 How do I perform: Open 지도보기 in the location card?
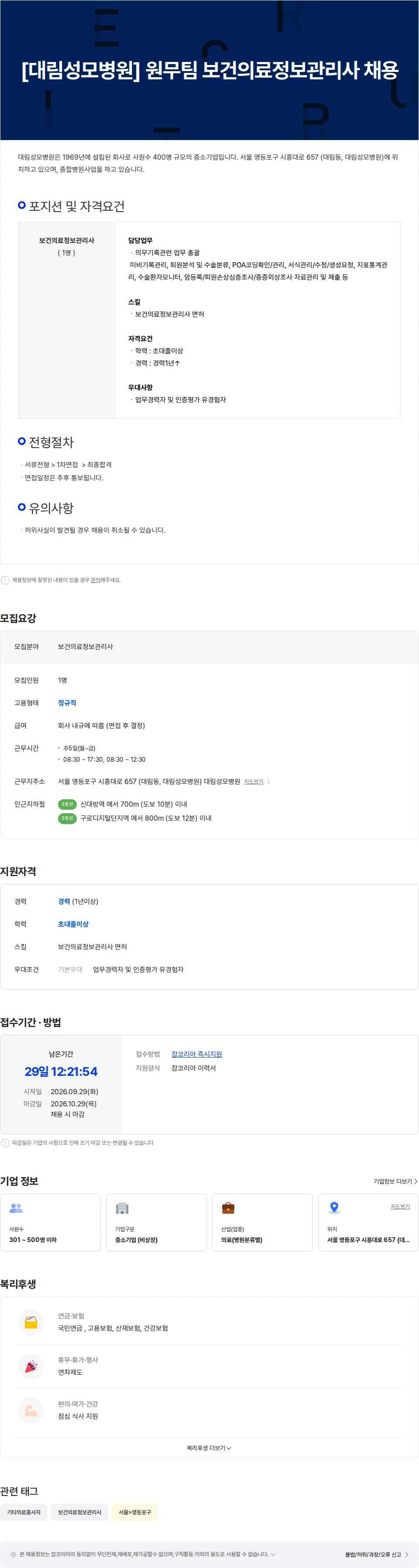tap(400, 1206)
